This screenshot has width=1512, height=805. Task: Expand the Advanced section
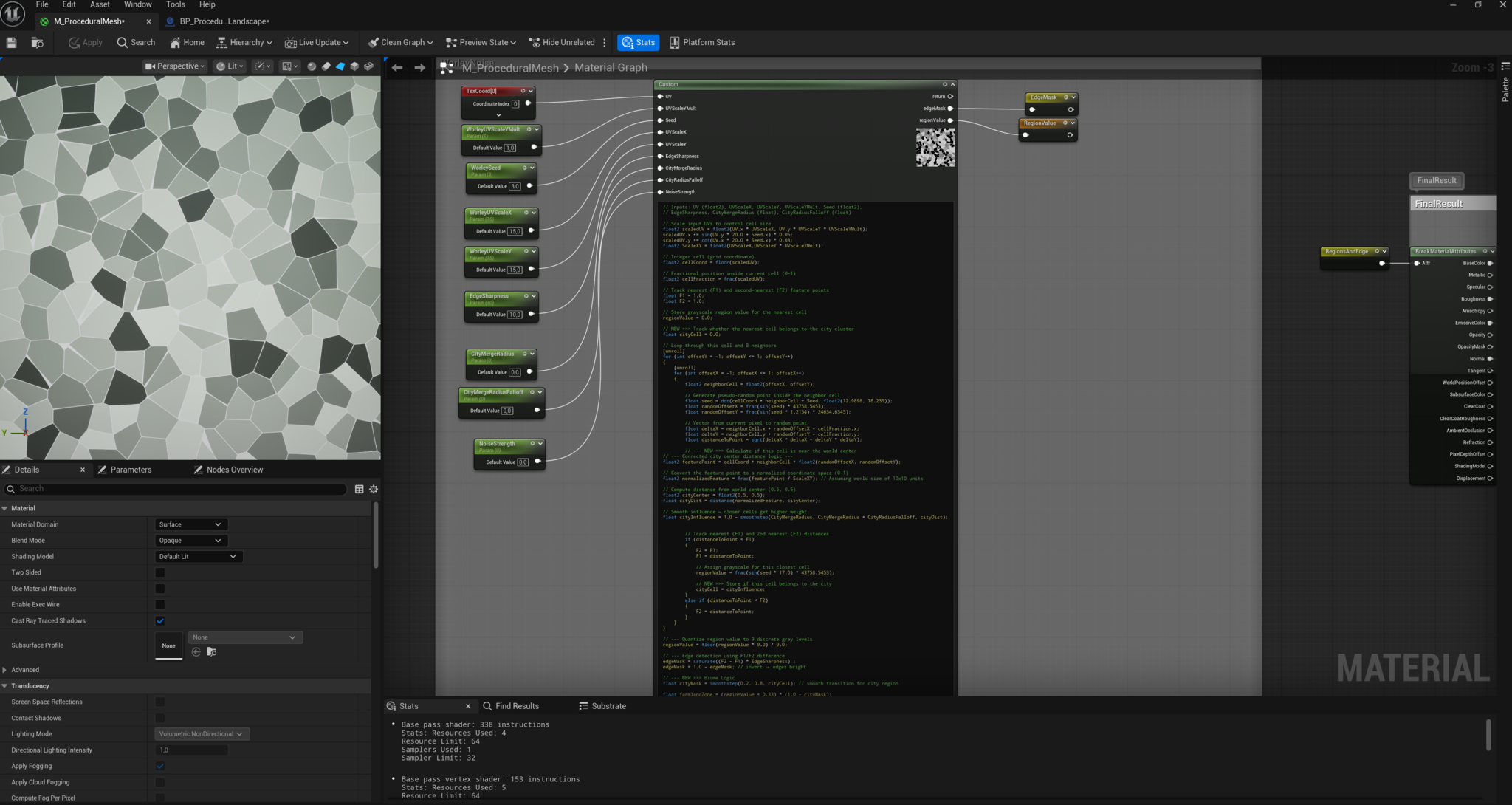(x=5, y=670)
